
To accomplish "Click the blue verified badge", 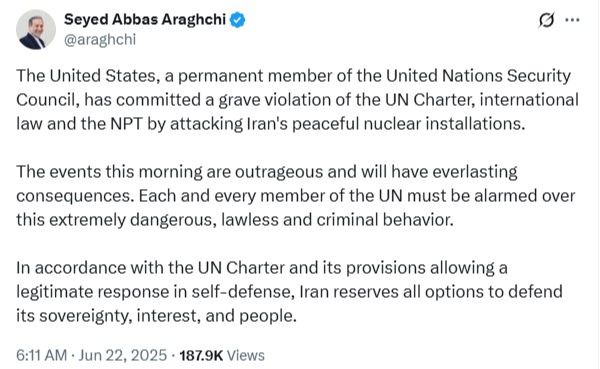I will [237, 20].
